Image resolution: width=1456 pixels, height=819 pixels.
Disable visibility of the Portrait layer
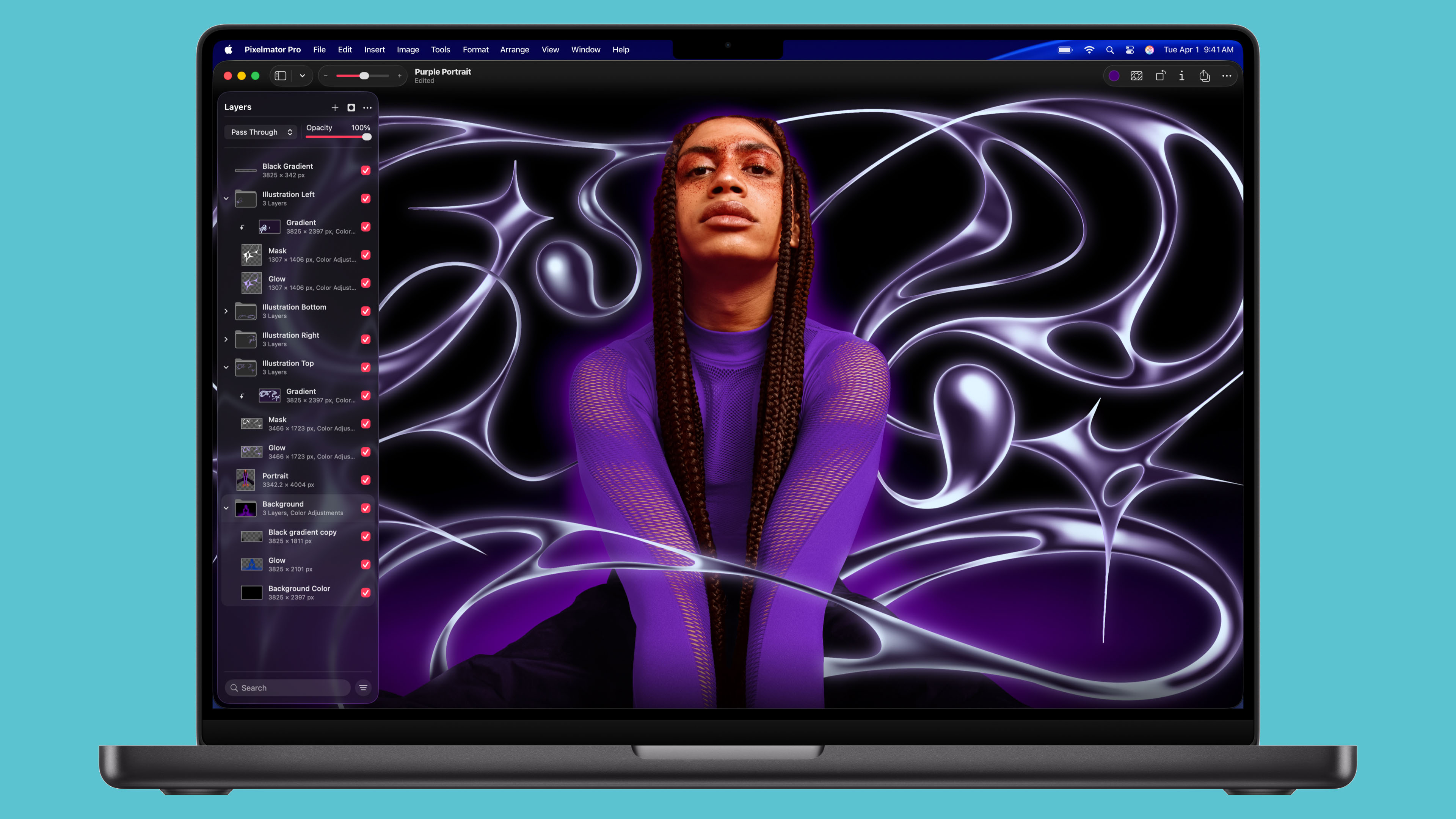coord(366,479)
